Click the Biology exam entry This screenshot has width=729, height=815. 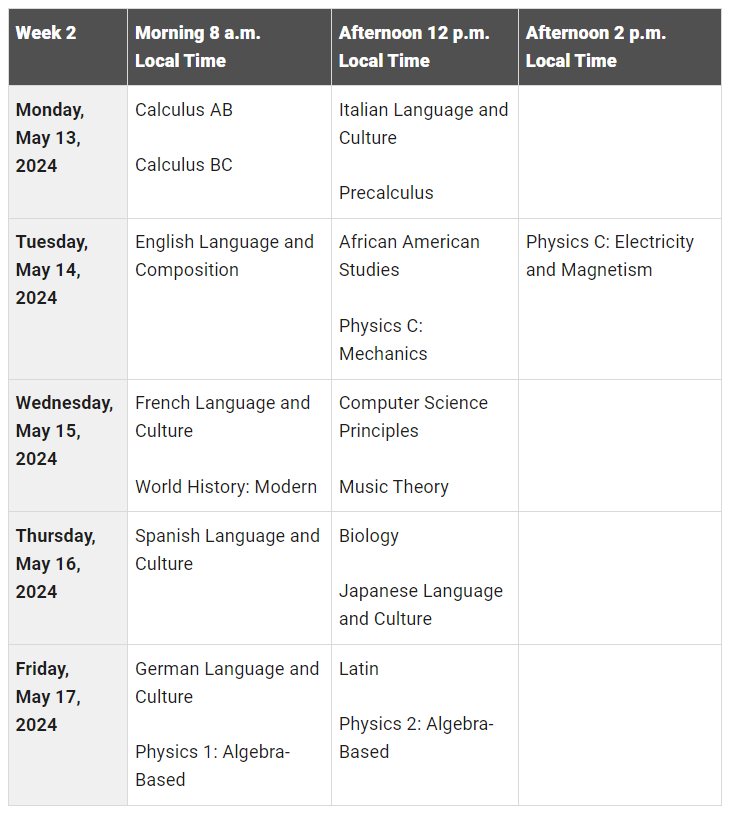point(369,536)
